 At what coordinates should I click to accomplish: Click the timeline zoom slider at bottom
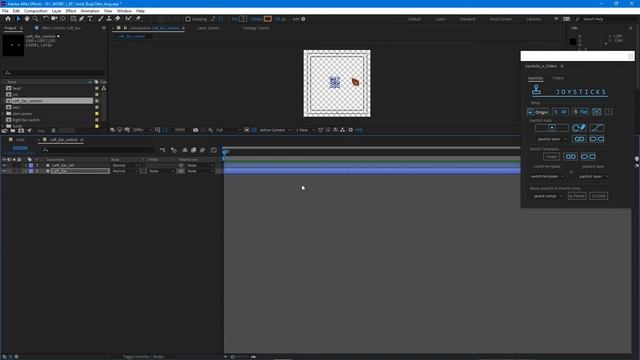pyautogui.click(x=239, y=357)
